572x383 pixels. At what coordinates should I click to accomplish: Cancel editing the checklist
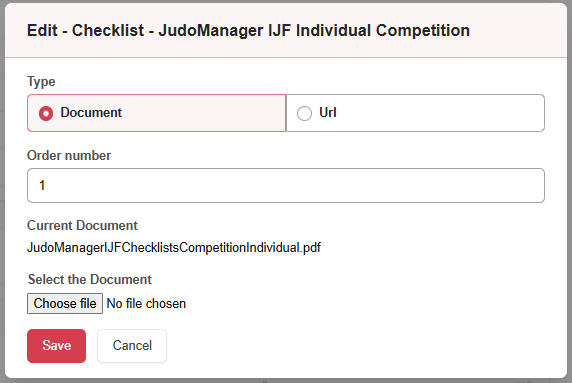(132, 346)
